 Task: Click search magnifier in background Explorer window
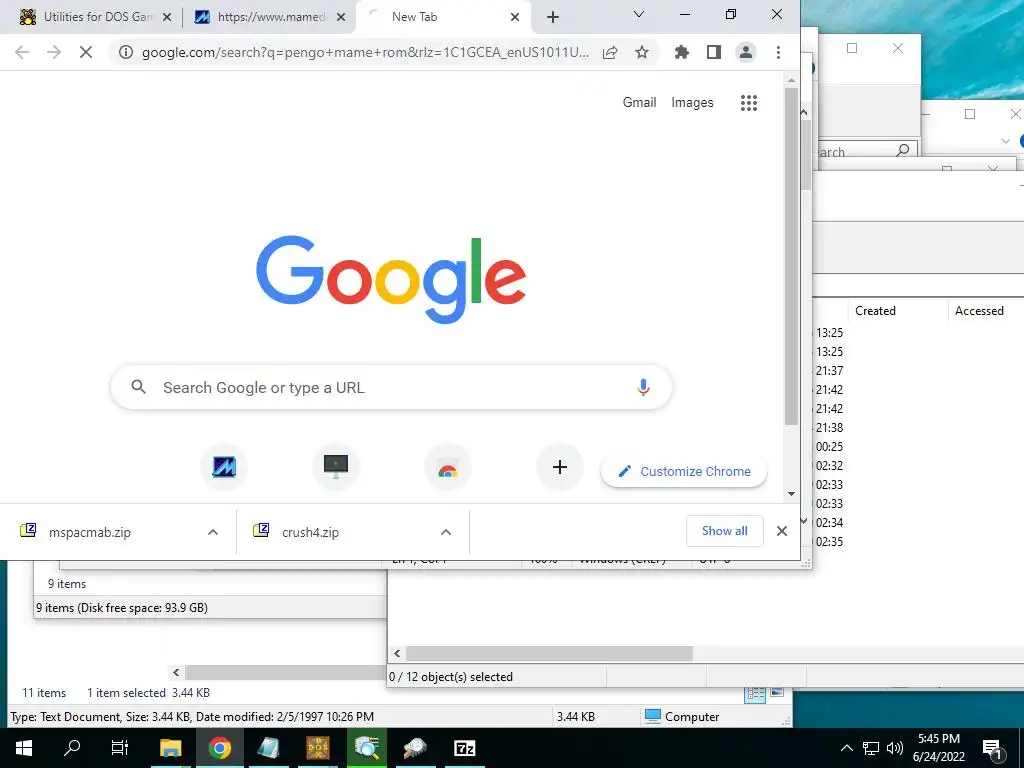(x=903, y=151)
